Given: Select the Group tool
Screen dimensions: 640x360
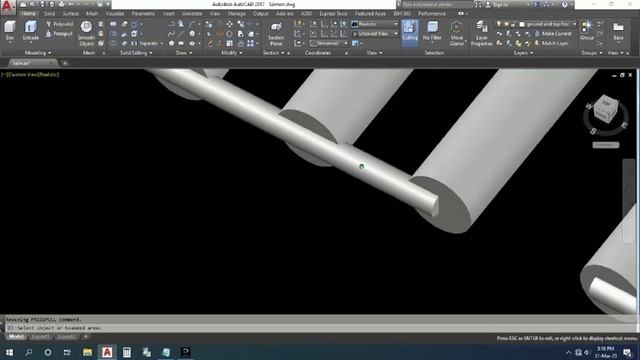Looking at the screenshot, I should point(587,31).
